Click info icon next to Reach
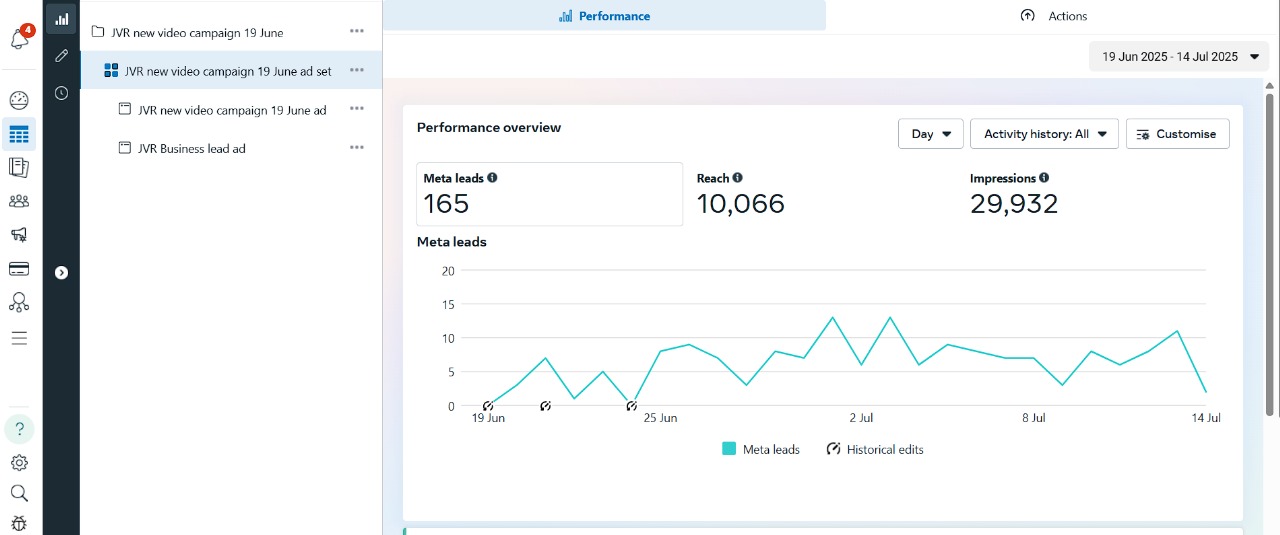This screenshot has height=535, width=1280. [738, 178]
